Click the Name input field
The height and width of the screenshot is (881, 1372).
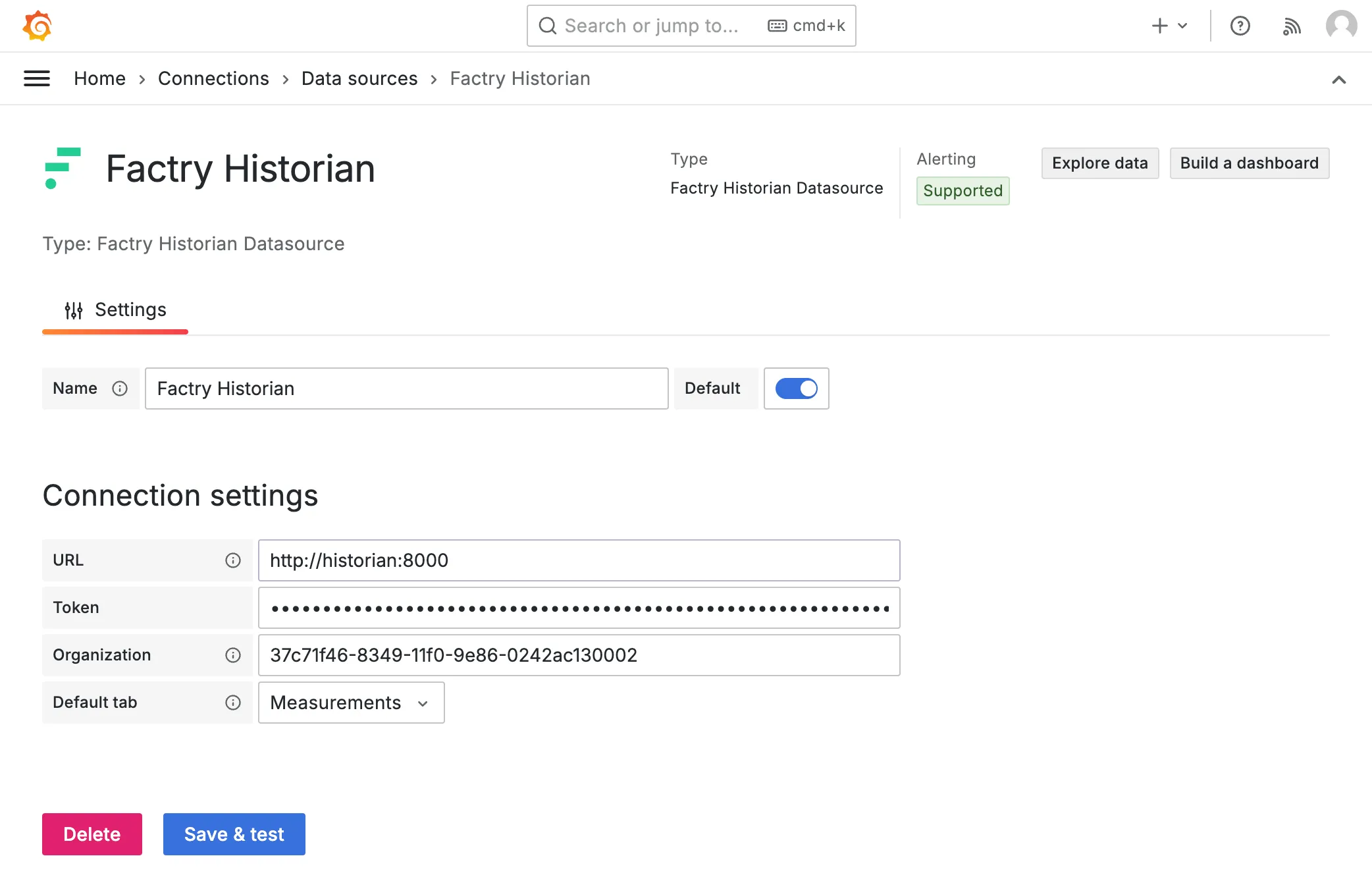[x=407, y=388]
